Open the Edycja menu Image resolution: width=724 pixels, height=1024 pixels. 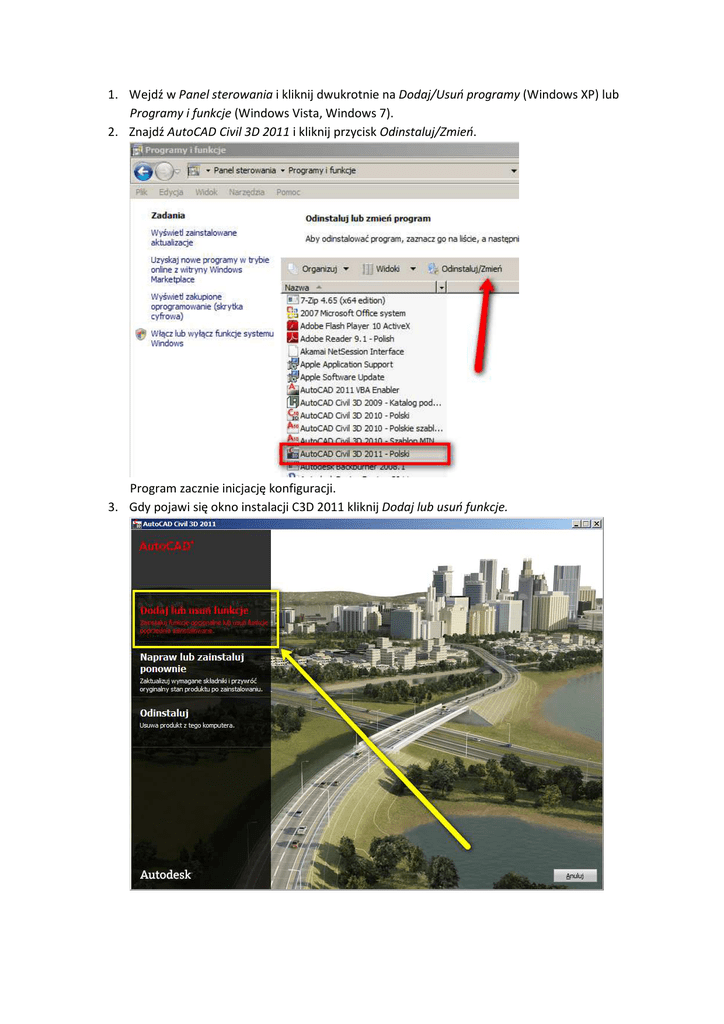(x=173, y=192)
